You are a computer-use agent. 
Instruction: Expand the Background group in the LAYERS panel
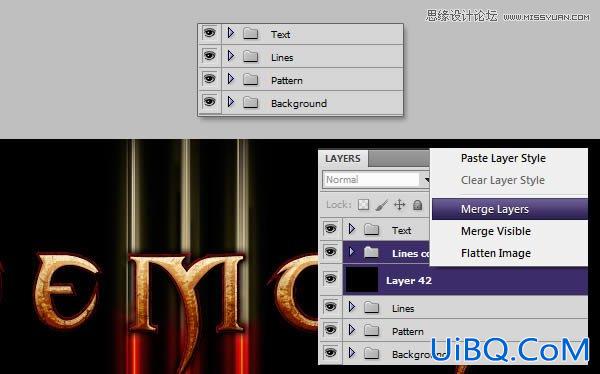(x=352, y=353)
